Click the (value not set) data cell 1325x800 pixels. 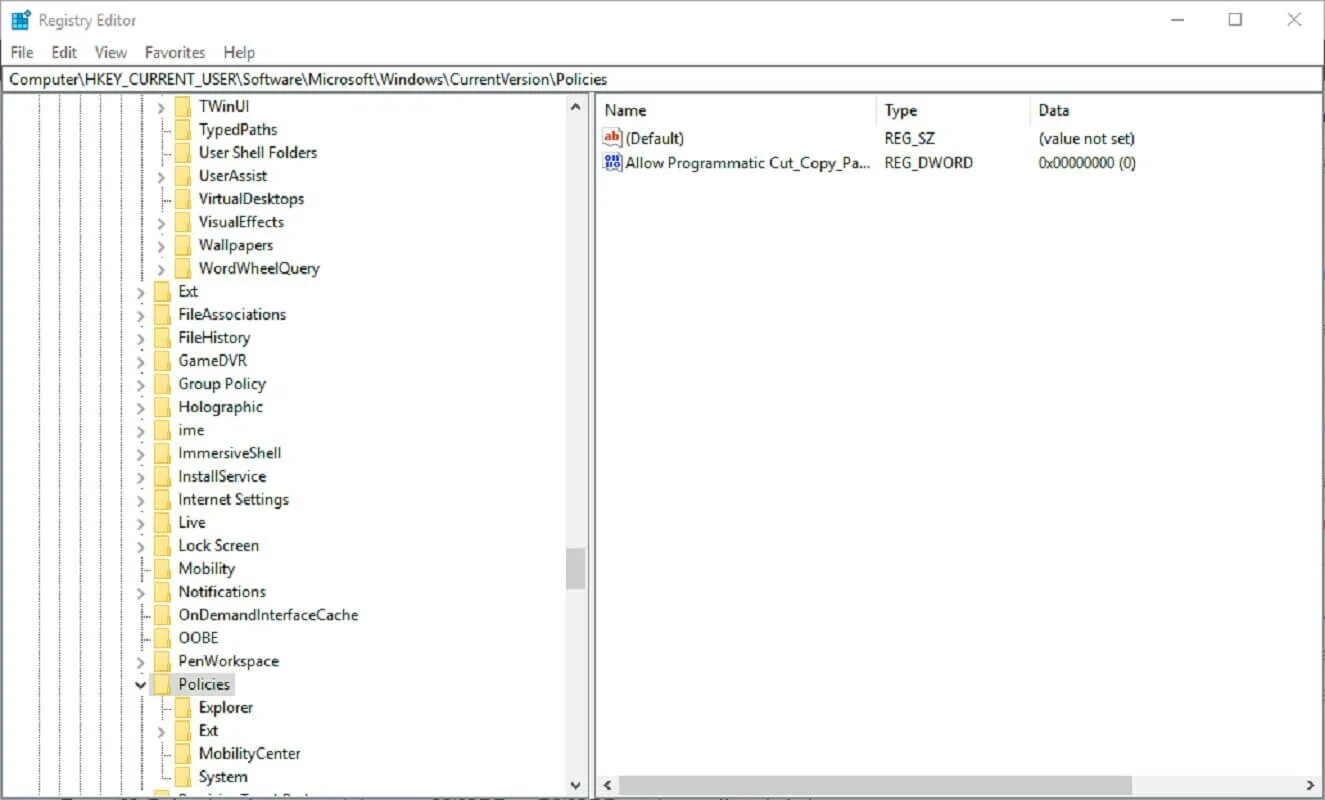coord(1087,138)
